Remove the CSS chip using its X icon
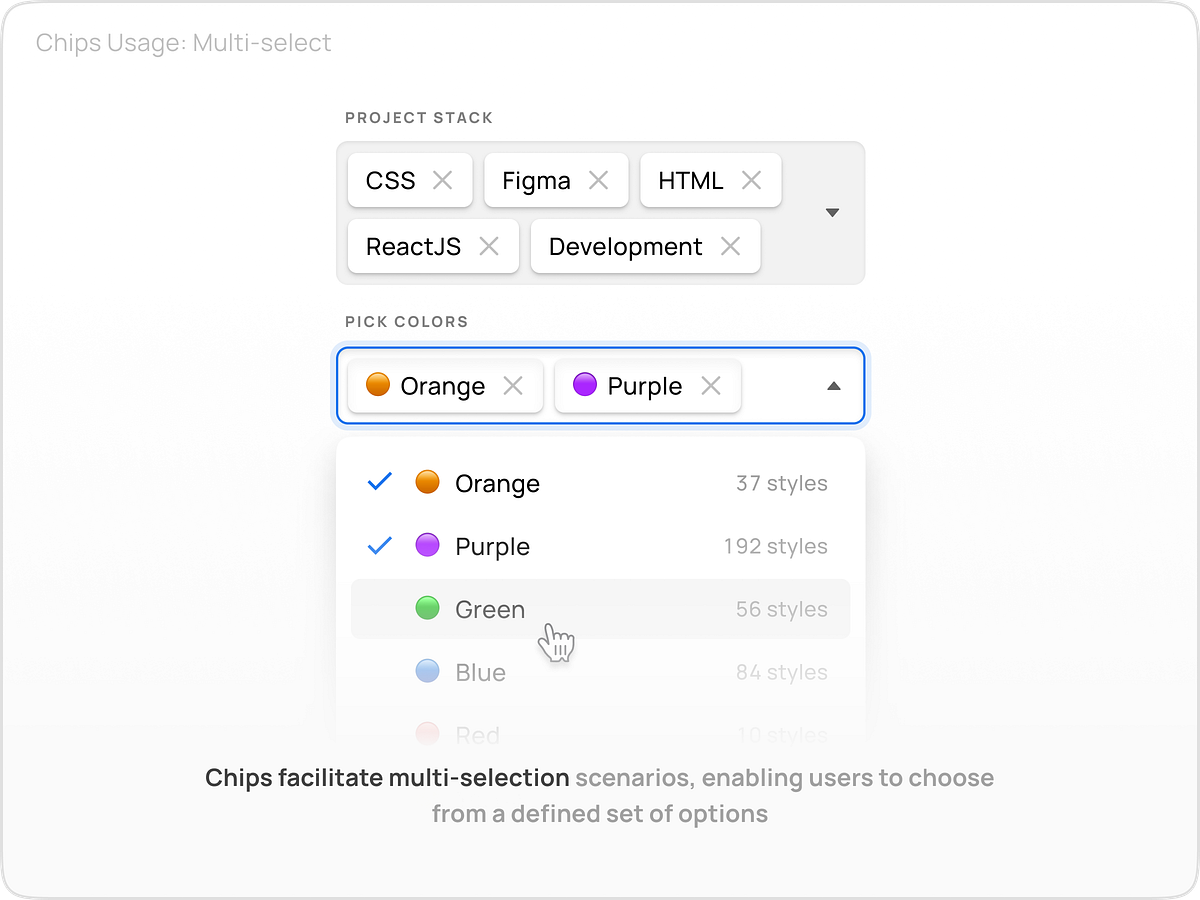This screenshot has height=900, width=1200. click(x=441, y=180)
